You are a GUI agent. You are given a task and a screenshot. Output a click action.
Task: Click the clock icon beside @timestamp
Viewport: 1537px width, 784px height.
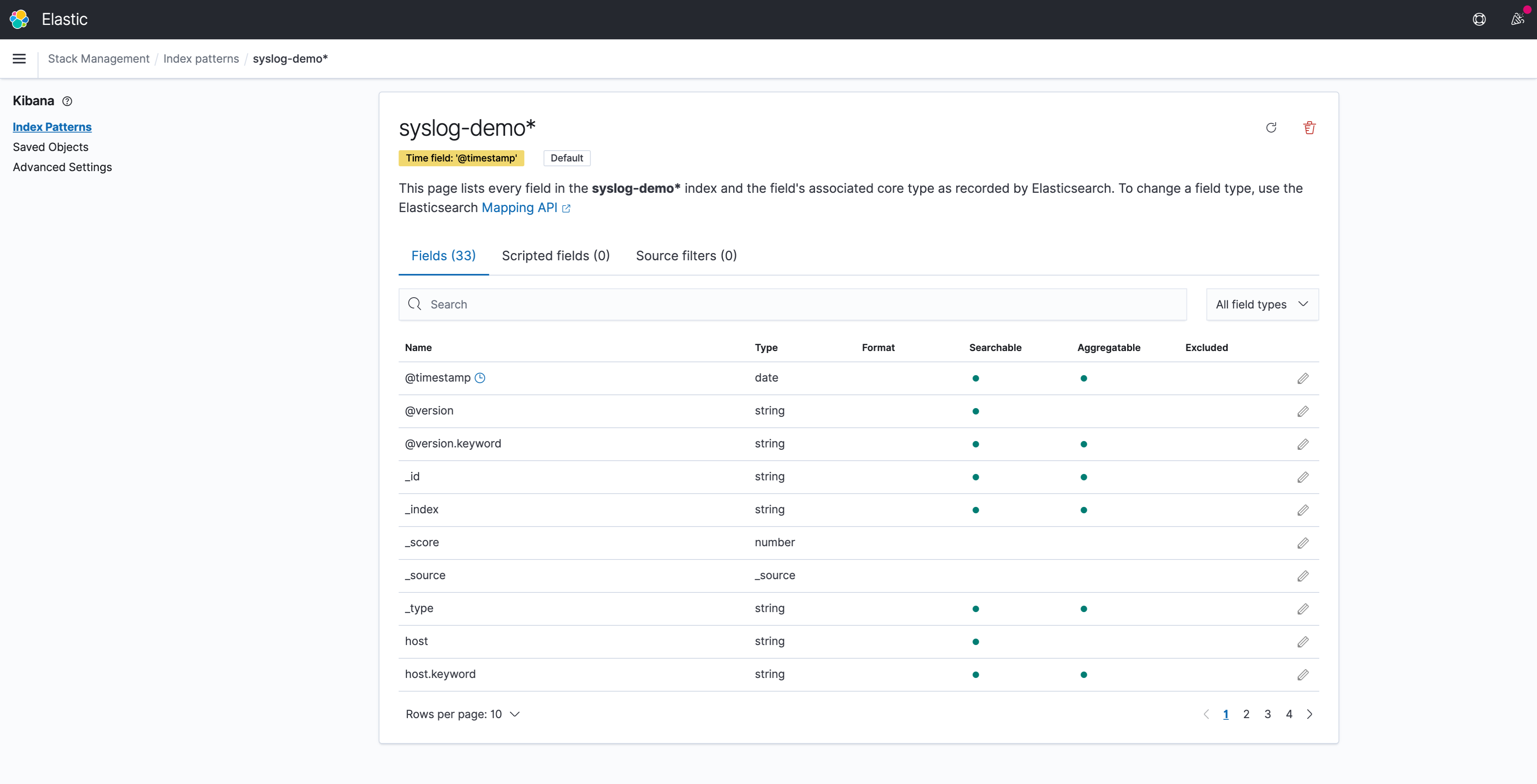[480, 378]
